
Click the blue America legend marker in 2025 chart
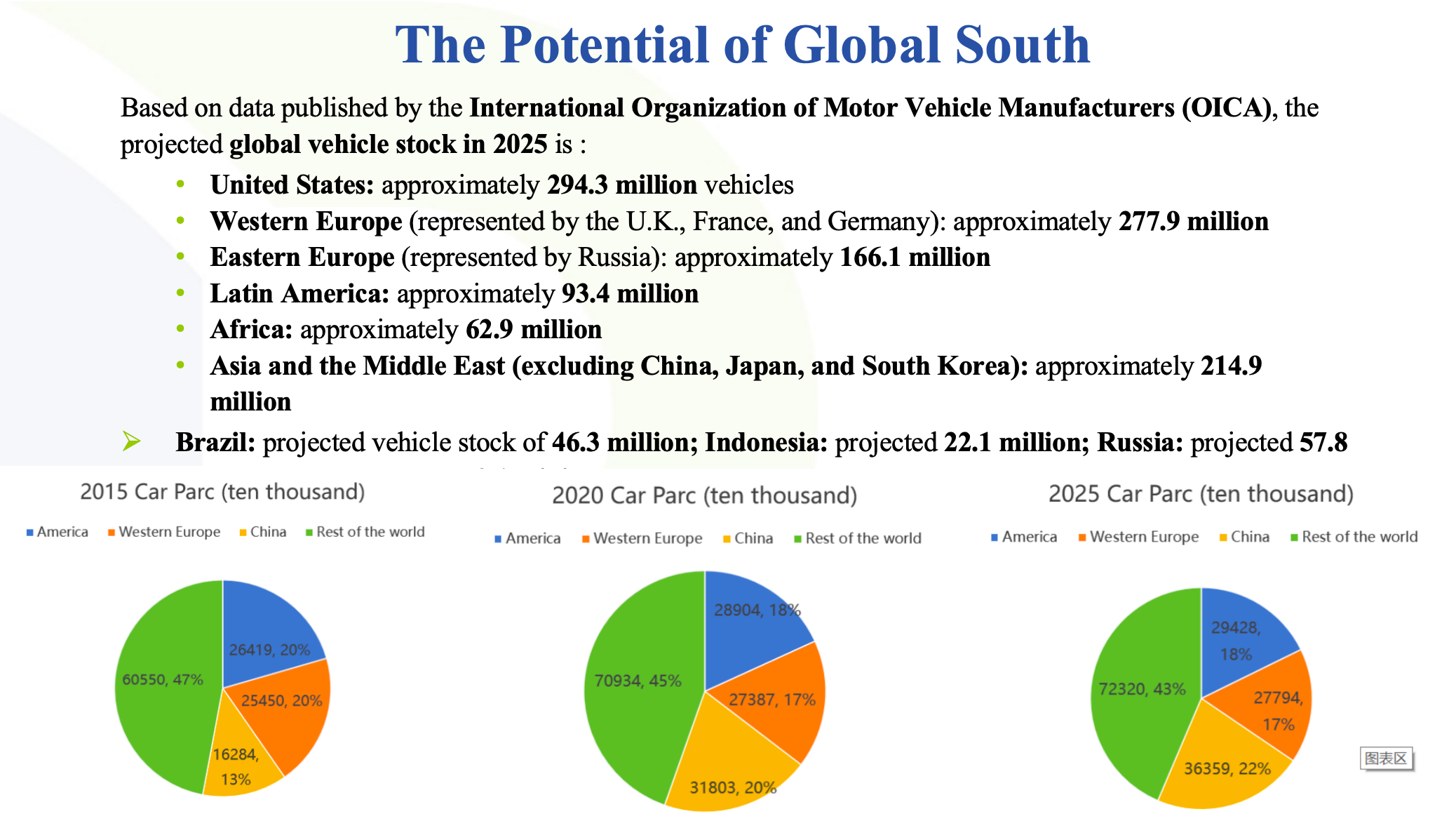click(x=995, y=538)
